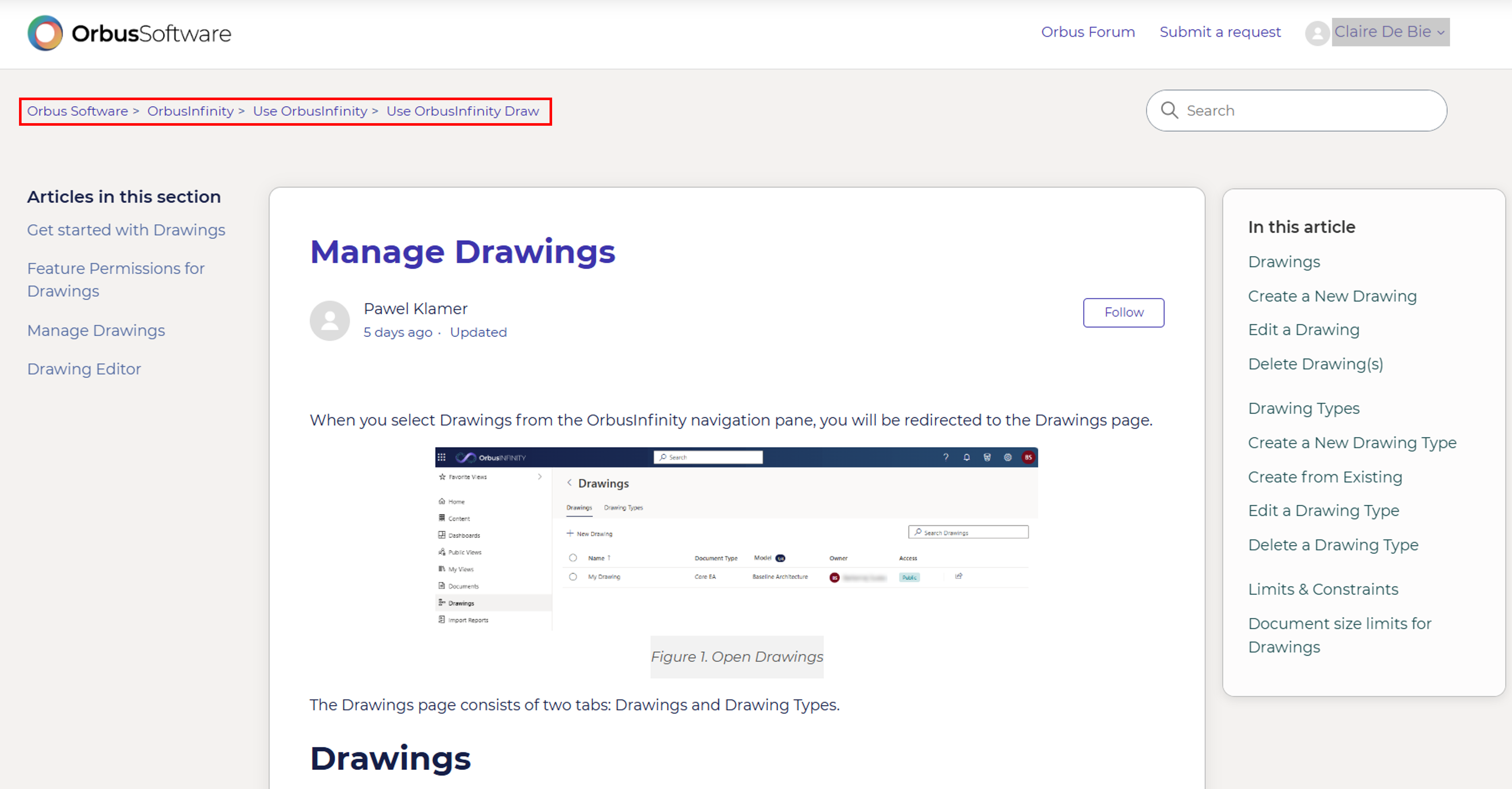Viewport: 1512px width, 789px height.
Task: Open the OrbusInfinity settings gear
Action: 1007,457
